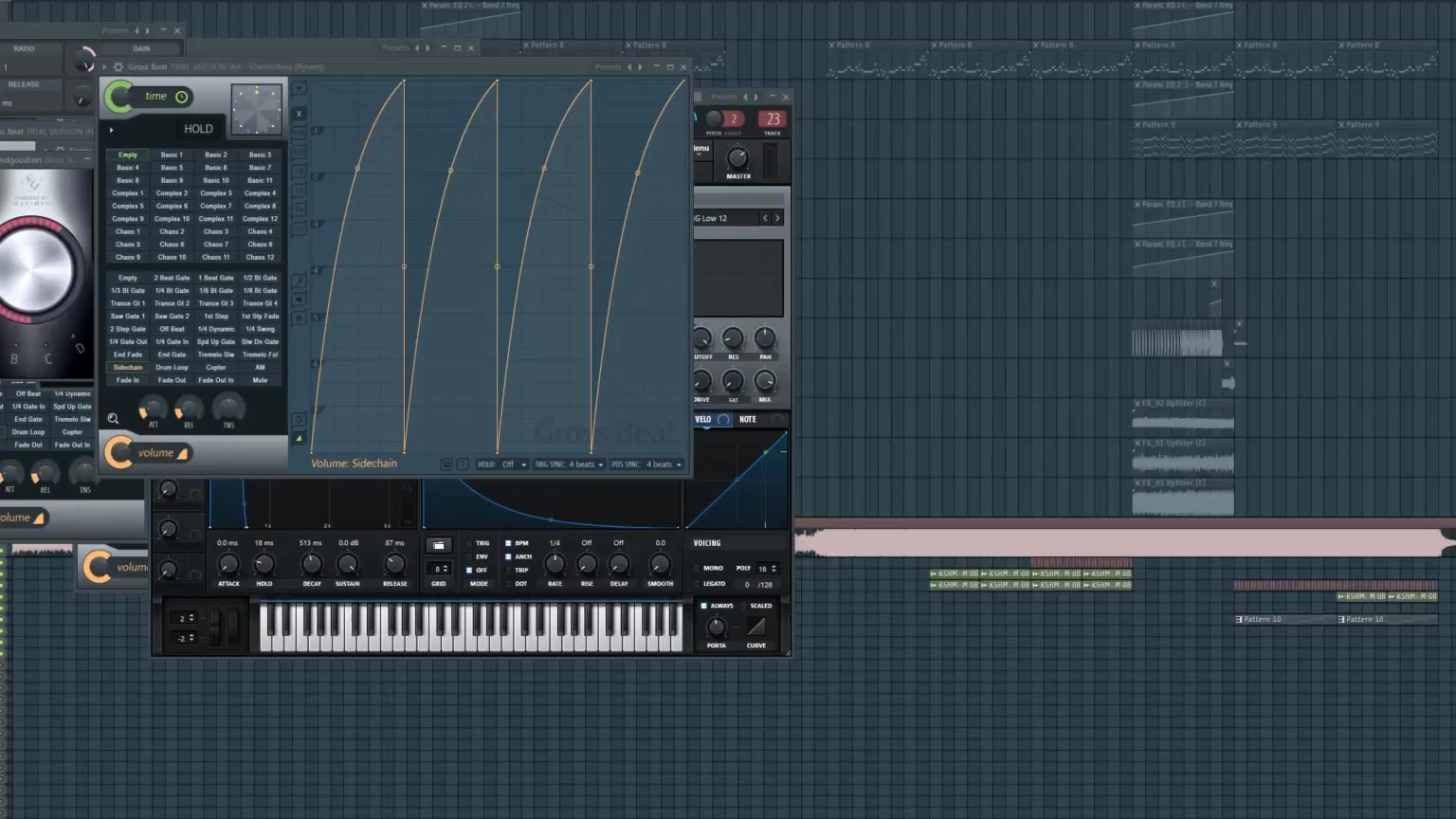Open the TRIG SYNC 4 beats dropdown
This screenshot has height=819, width=1456.
coord(568,464)
